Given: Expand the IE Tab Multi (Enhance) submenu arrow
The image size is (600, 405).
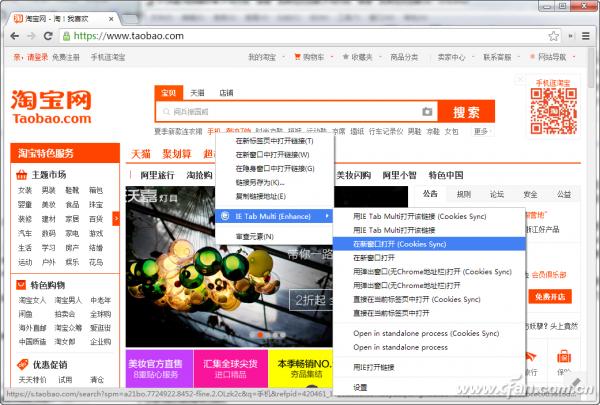Looking at the screenshot, I should click(x=327, y=216).
